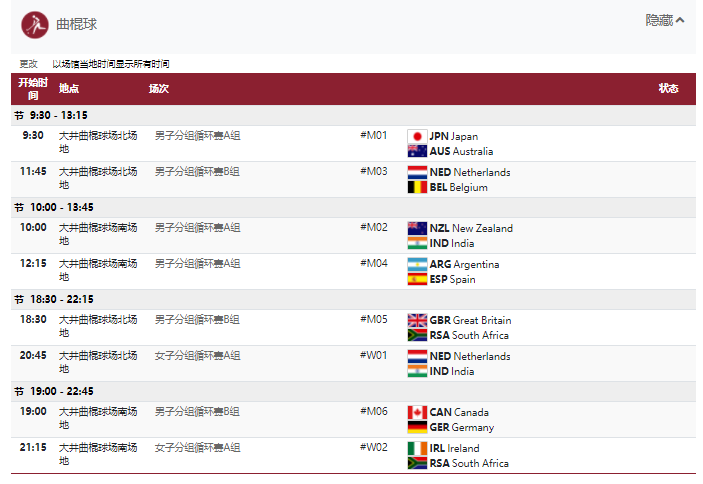The image size is (703, 484).
Task: Click the Germany flag icon
Action: (x=417, y=427)
